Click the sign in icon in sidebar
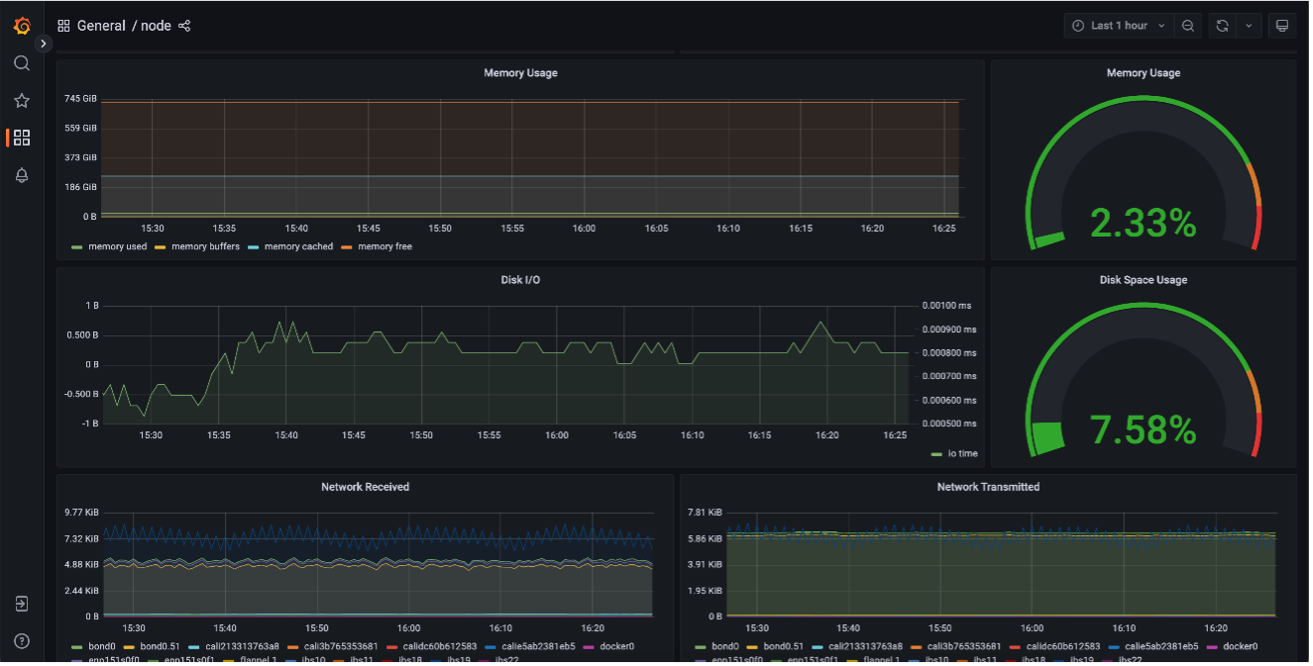 [x=21, y=604]
